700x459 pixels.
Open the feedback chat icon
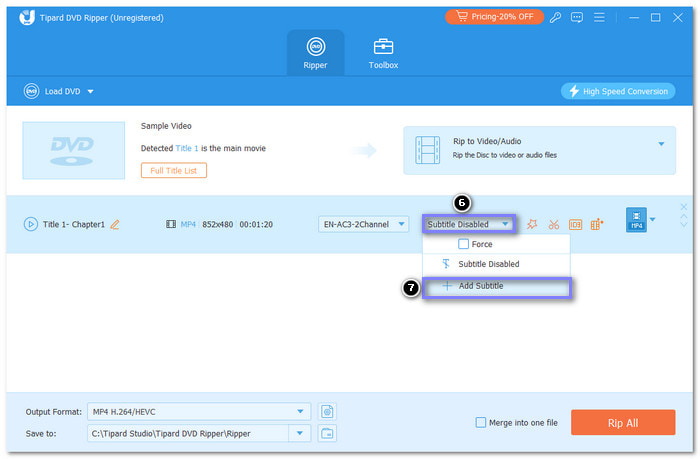(x=577, y=17)
